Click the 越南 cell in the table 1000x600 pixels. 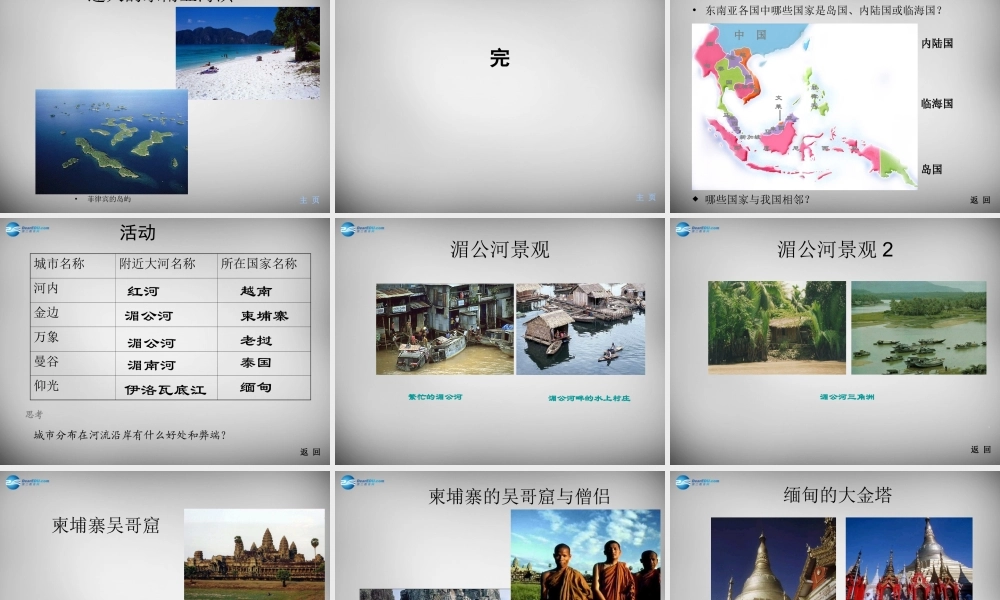point(256,291)
